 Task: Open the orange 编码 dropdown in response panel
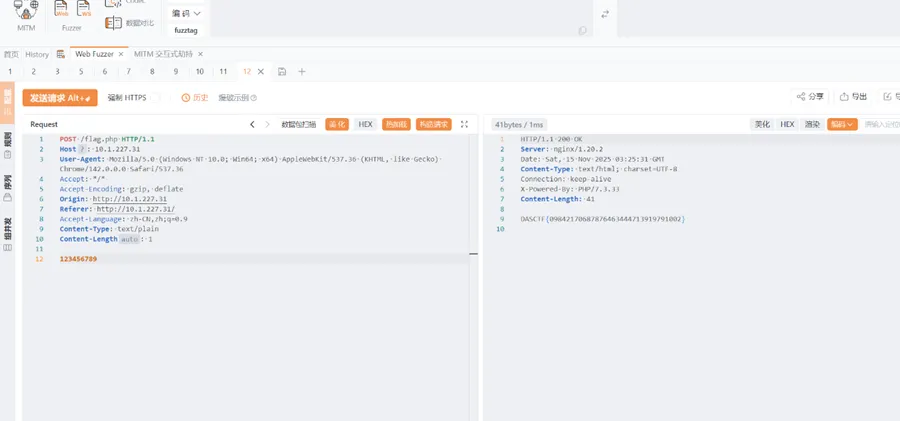point(843,124)
